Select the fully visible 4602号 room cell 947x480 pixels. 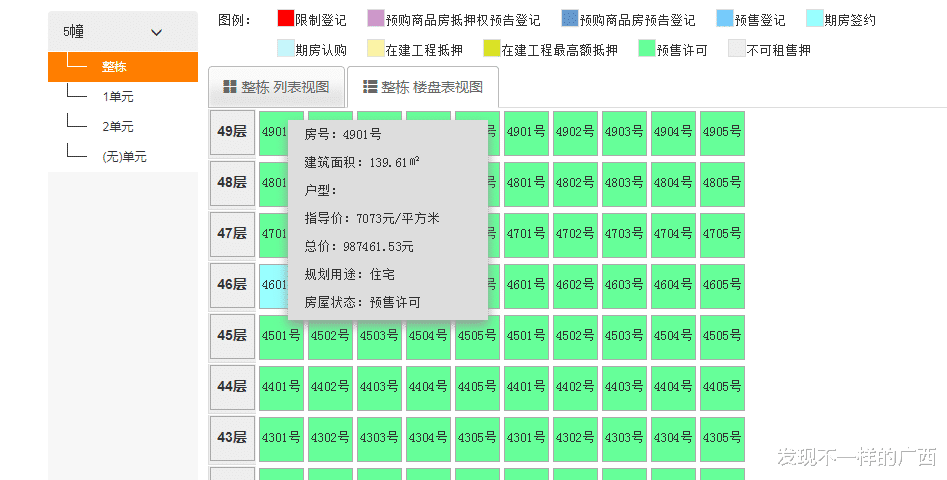576,286
